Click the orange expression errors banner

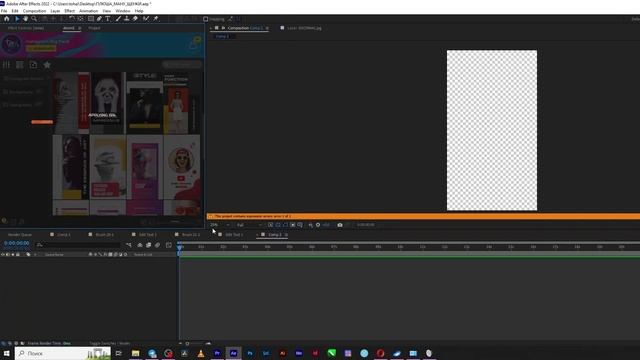pyautogui.click(x=423, y=216)
